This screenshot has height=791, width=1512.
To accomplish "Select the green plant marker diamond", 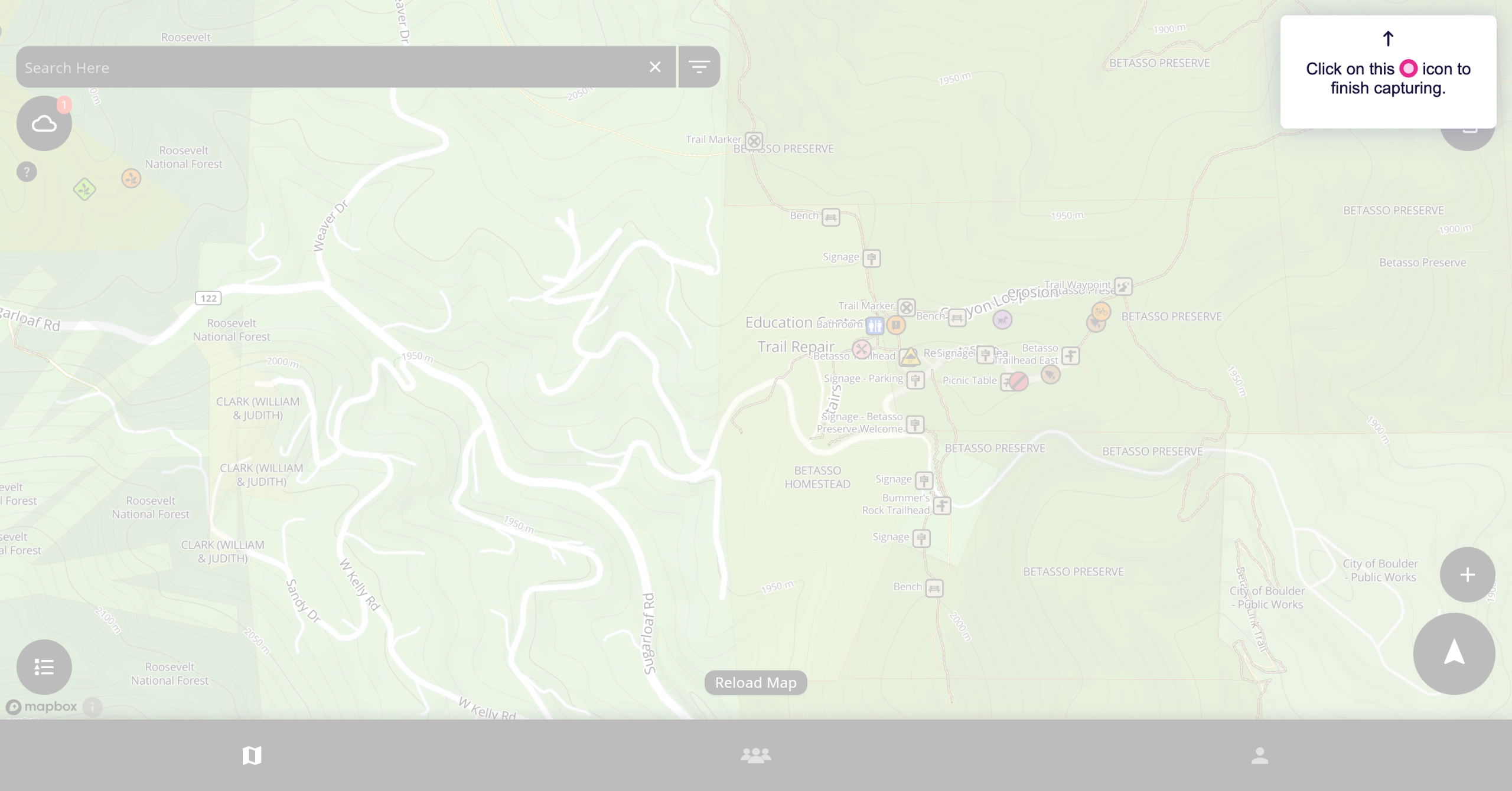I will [x=84, y=189].
